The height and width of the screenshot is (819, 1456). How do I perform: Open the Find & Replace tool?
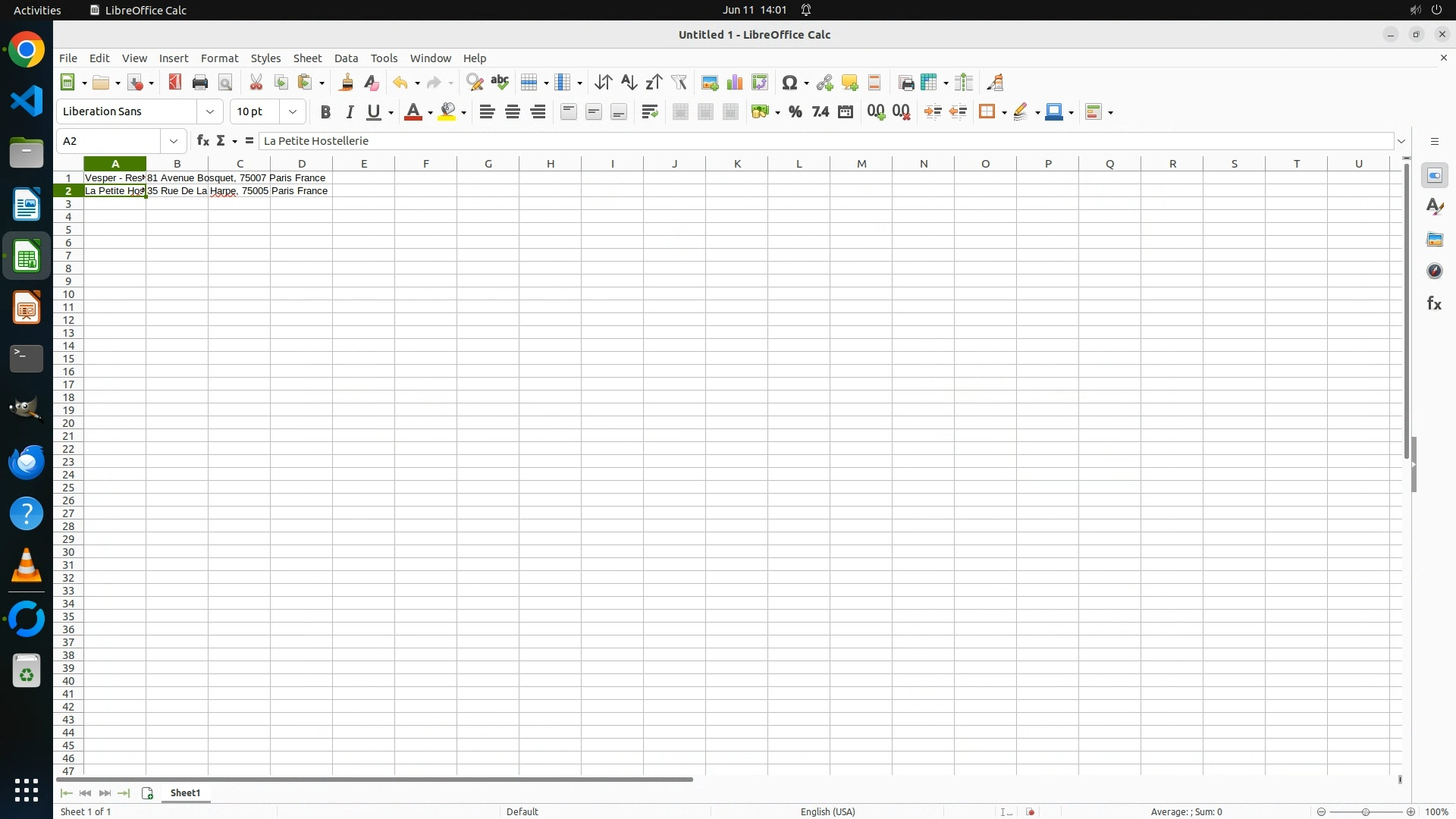(x=475, y=83)
